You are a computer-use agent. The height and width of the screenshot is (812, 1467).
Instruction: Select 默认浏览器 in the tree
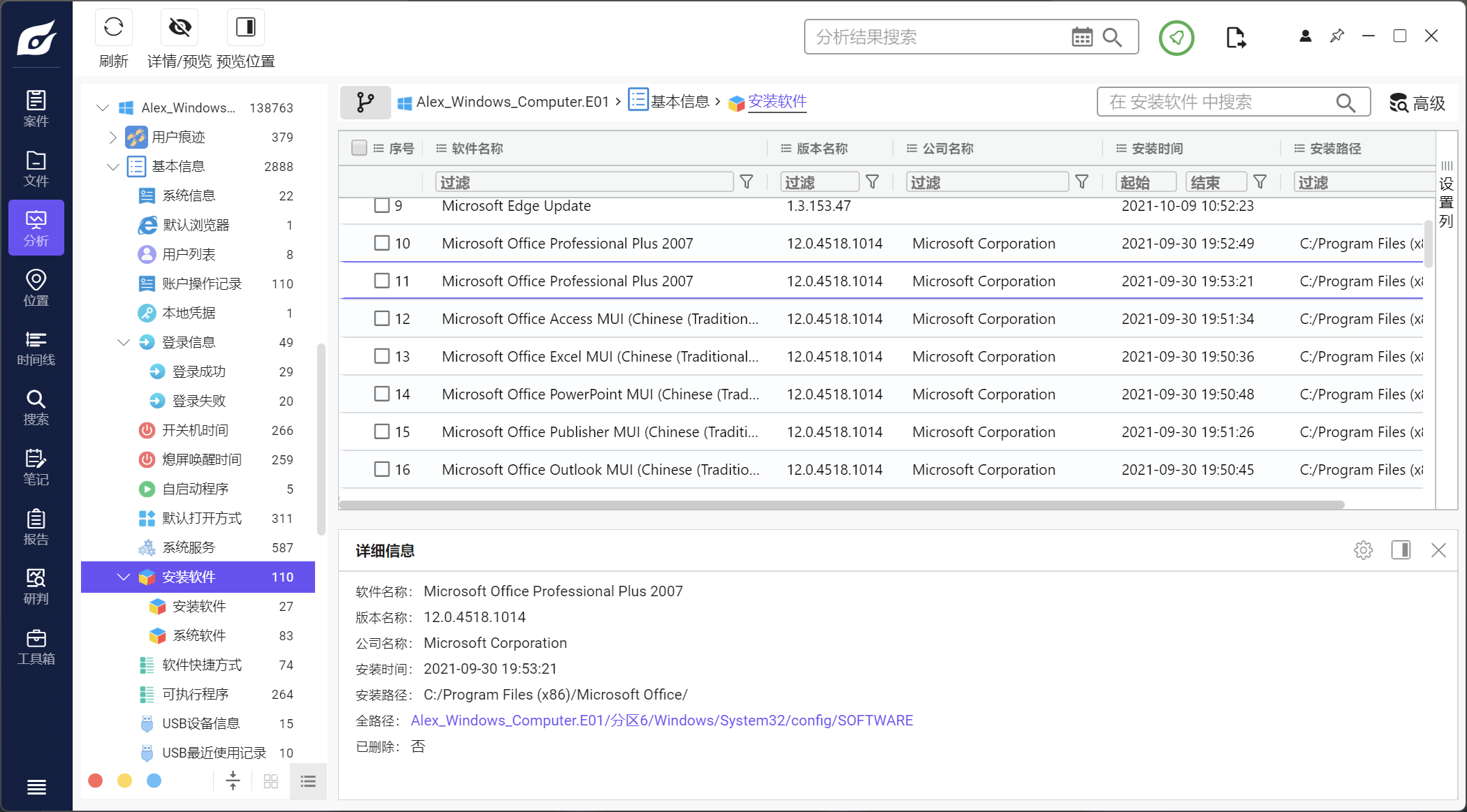click(x=198, y=225)
